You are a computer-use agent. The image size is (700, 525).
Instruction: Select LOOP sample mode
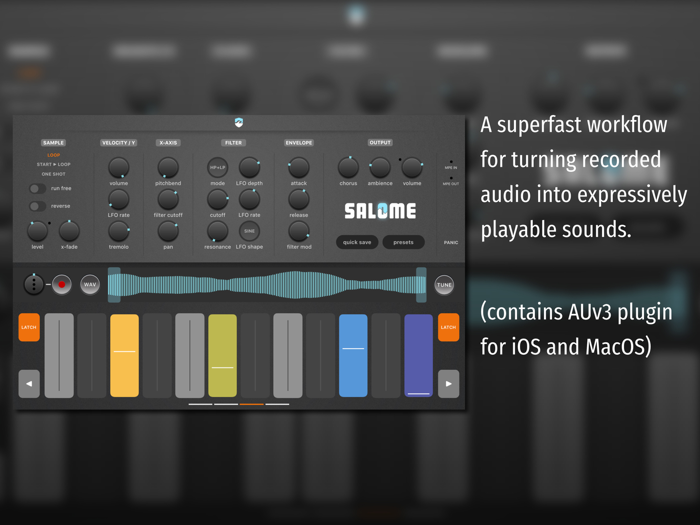pos(54,155)
